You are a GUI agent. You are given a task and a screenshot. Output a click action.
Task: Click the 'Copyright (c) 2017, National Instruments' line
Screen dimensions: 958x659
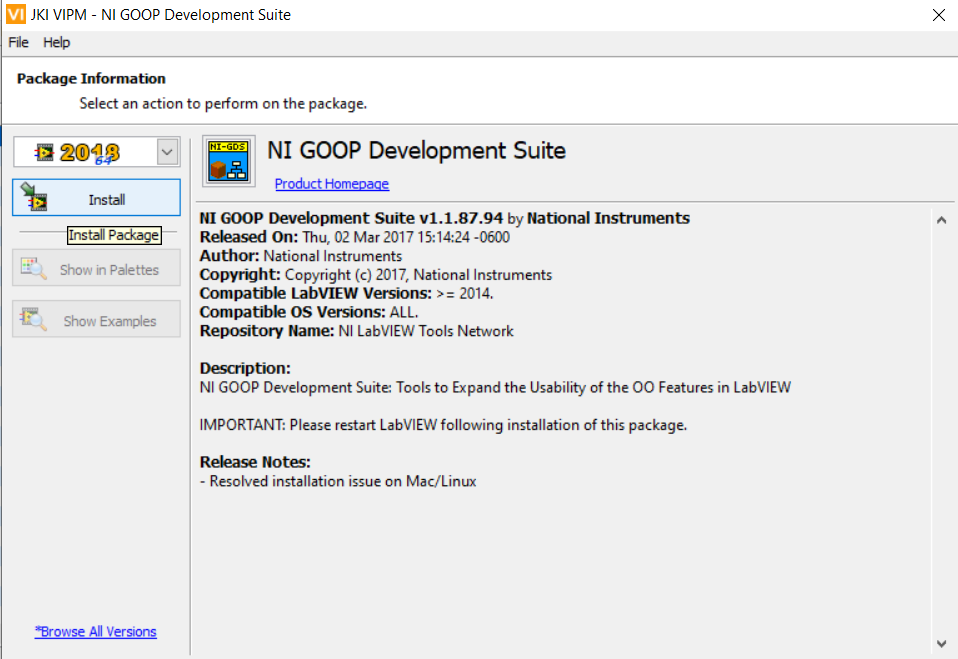pyautogui.click(x=376, y=275)
